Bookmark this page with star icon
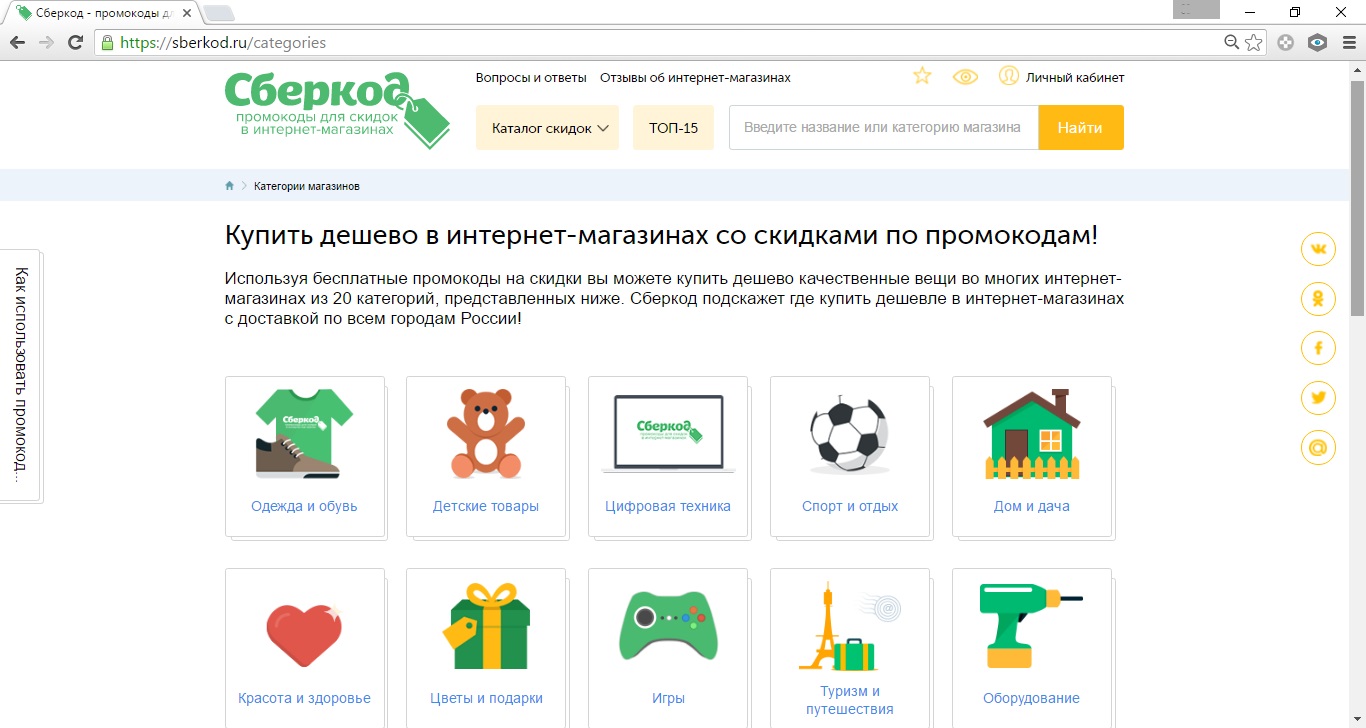 point(1254,43)
